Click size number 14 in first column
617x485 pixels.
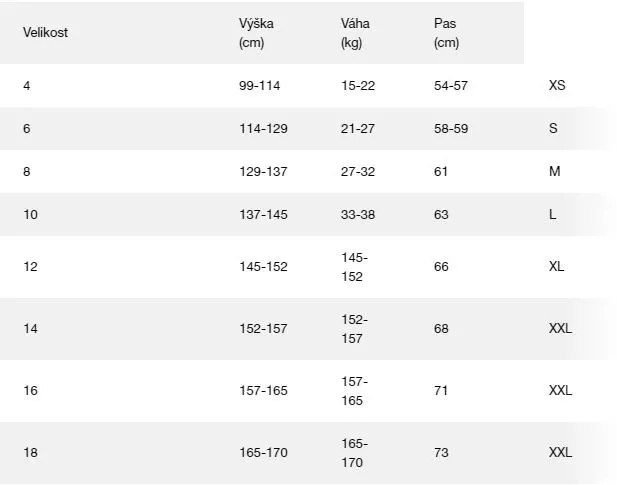tap(30, 328)
